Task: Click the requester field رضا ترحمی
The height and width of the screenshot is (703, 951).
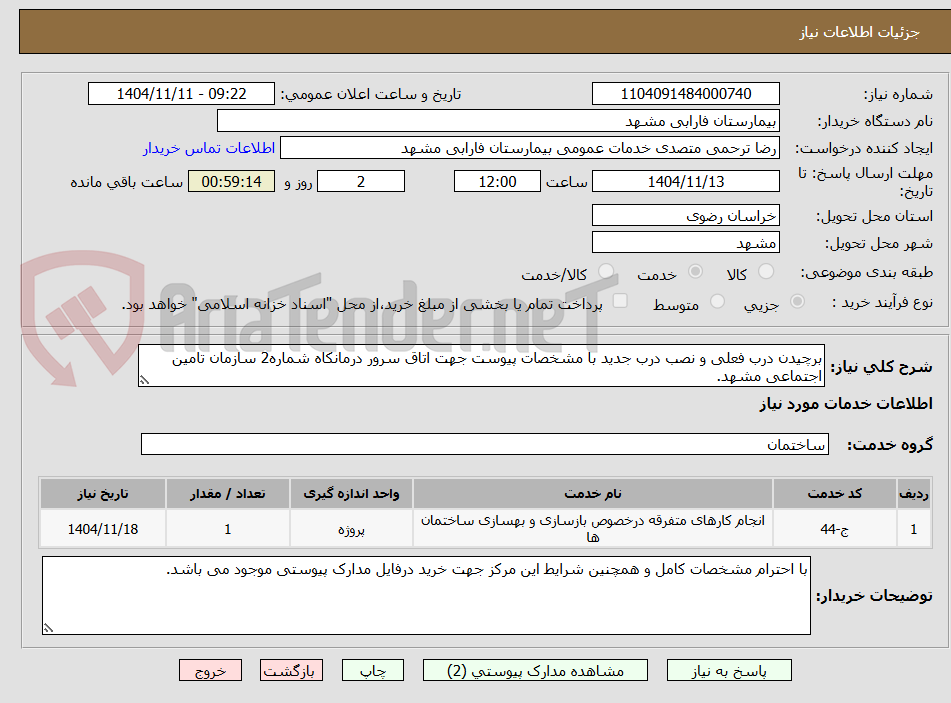Action: (x=529, y=148)
